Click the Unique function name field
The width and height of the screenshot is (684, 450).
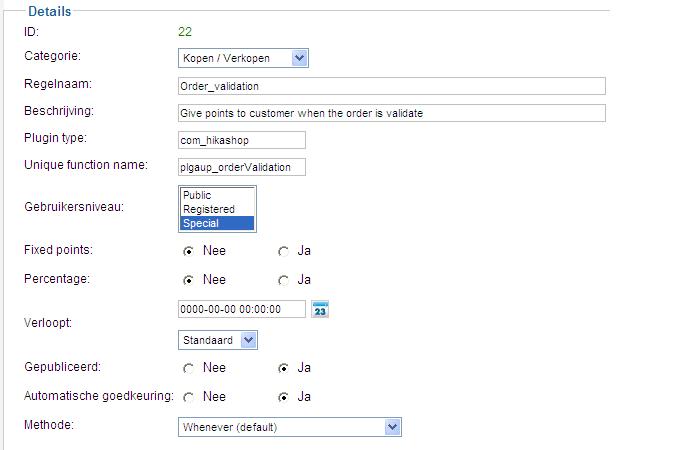(242, 167)
